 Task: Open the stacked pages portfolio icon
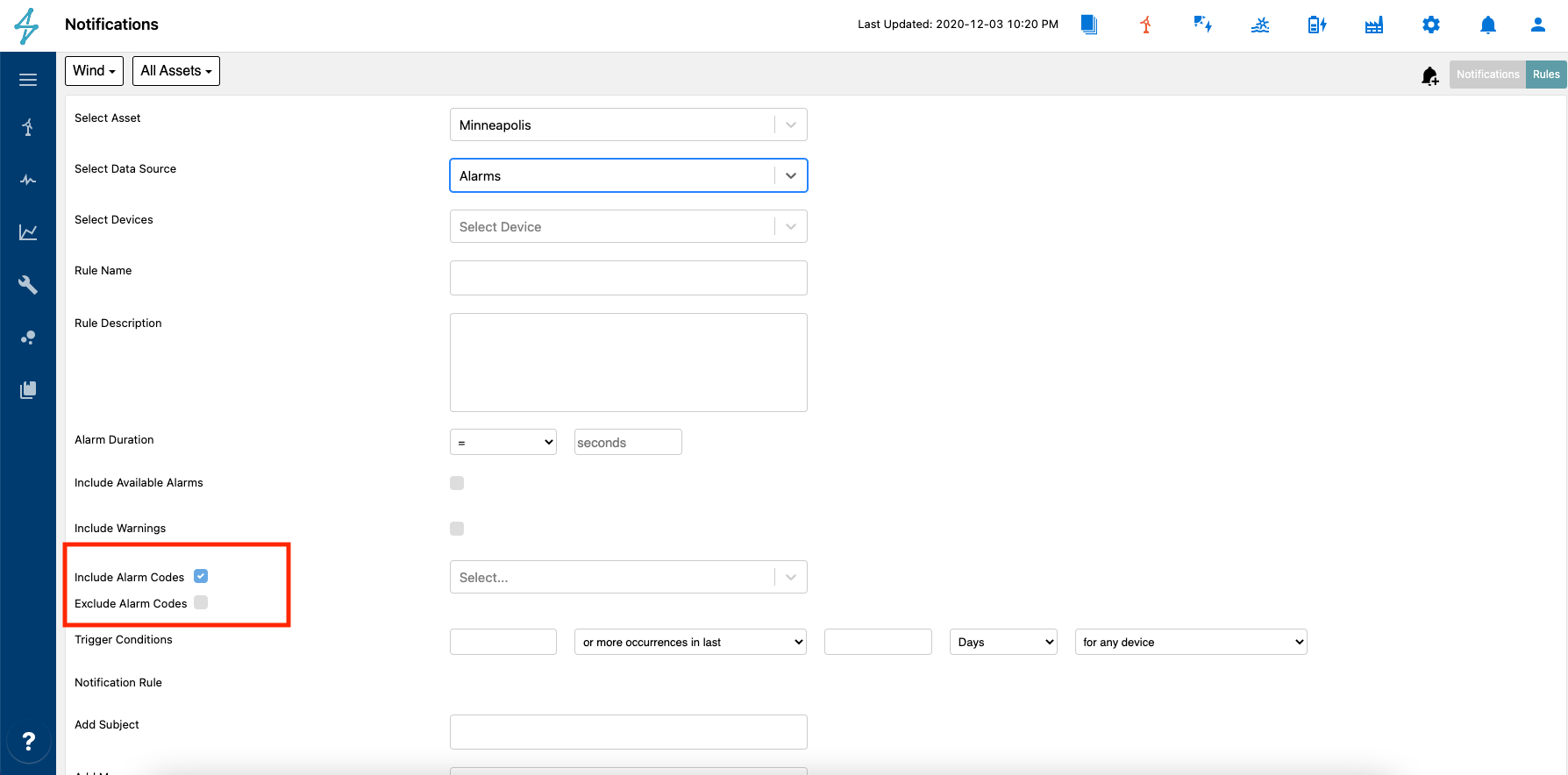(x=1088, y=25)
